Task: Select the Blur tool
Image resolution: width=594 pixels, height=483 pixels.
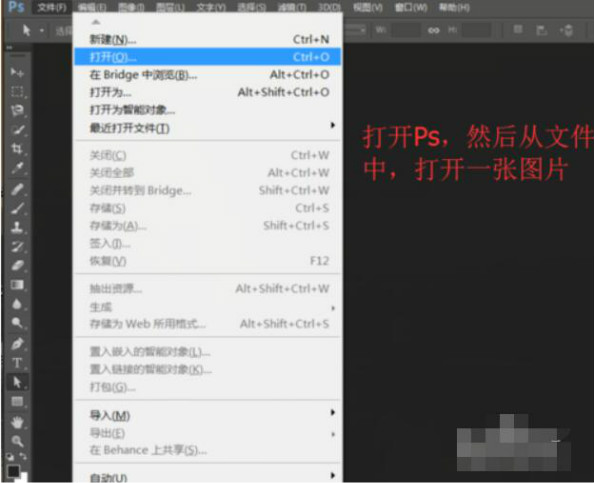Action: tap(17, 304)
